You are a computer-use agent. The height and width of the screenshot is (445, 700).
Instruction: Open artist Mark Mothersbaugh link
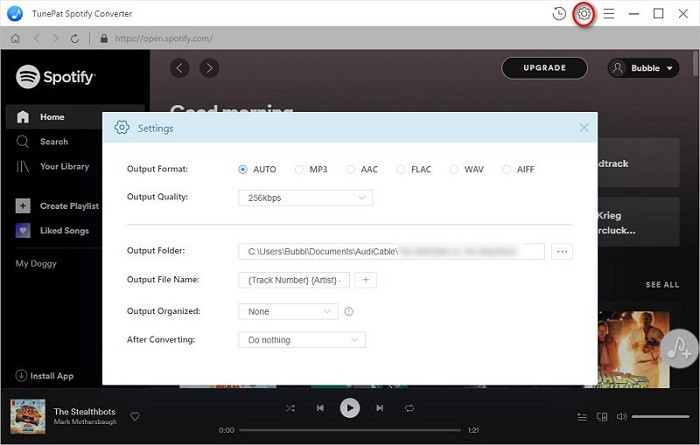click(85, 422)
